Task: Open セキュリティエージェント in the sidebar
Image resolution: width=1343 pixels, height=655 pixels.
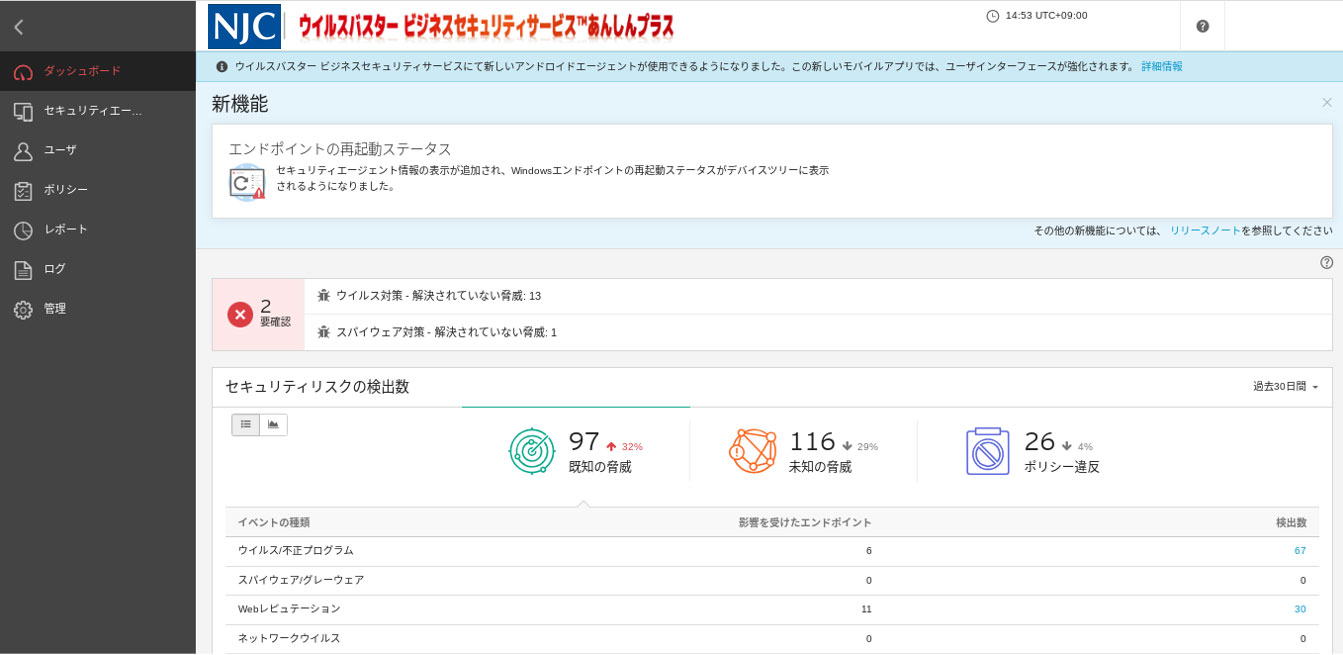Action: pos(92,111)
